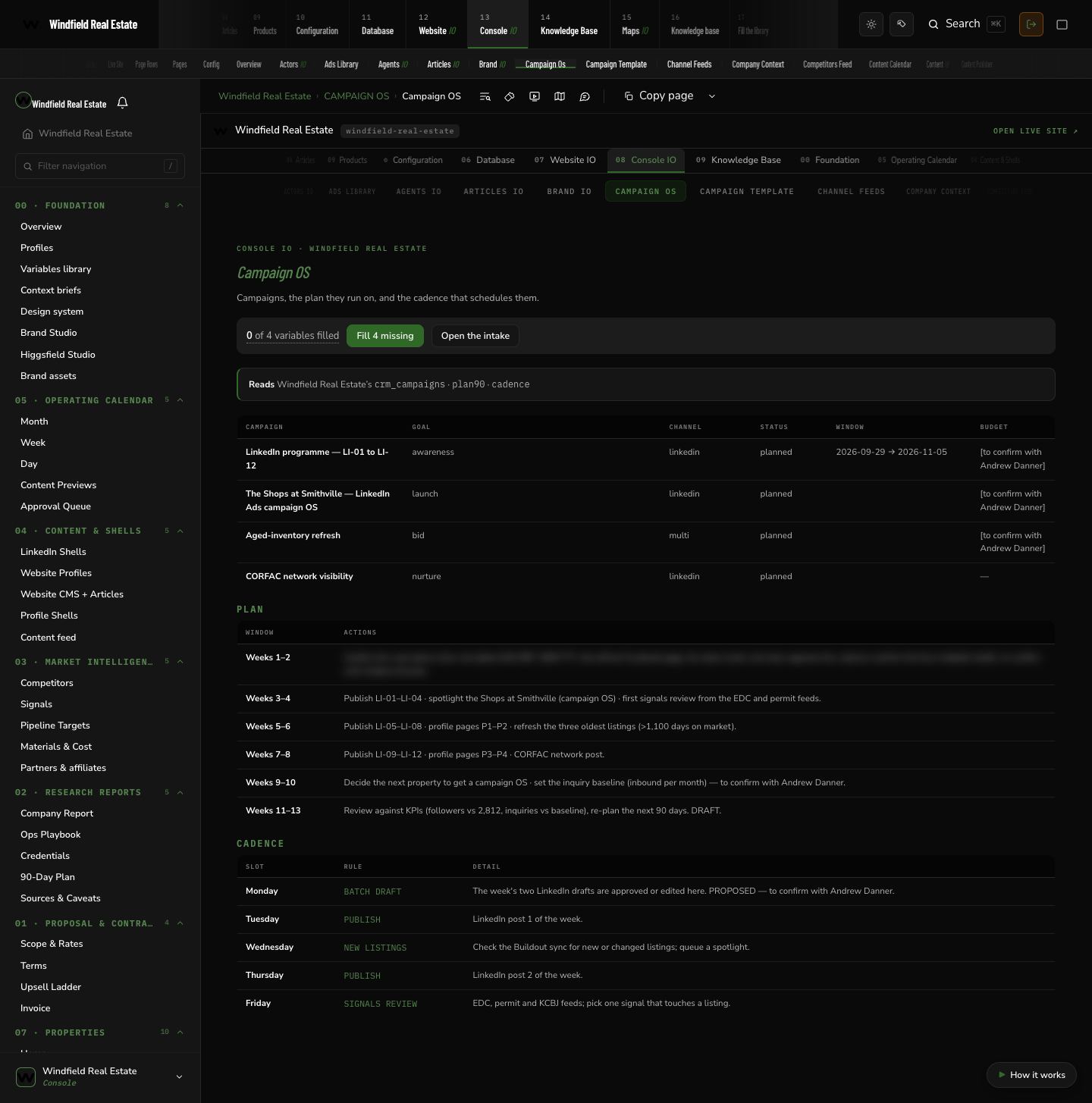This screenshot has height=1103, width=1092.
Task: Open the Brand Studio sidebar item
Action: click(x=49, y=333)
